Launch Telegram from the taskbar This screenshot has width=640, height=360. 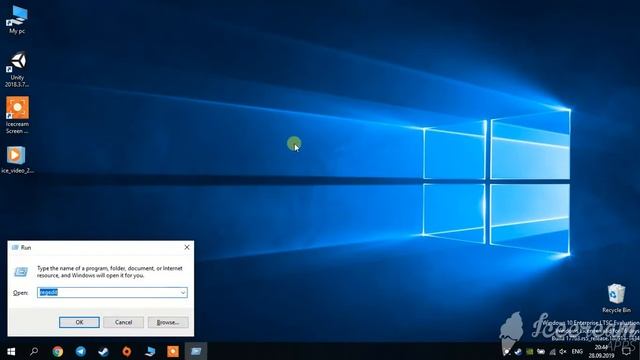click(80, 351)
